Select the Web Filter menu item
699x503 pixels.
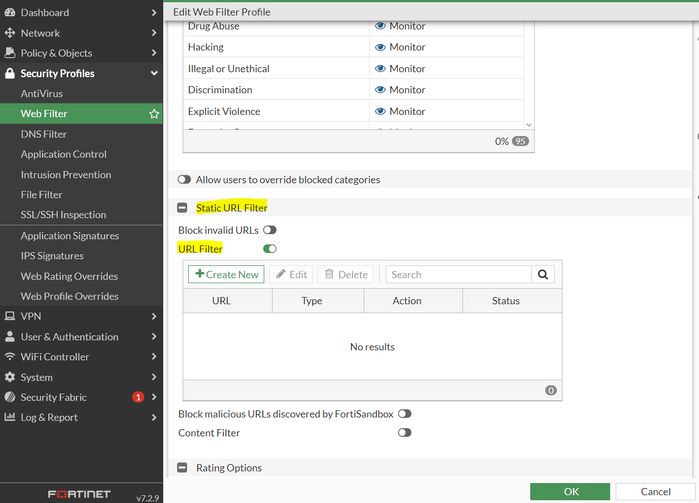pyautogui.click(x=81, y=114)
